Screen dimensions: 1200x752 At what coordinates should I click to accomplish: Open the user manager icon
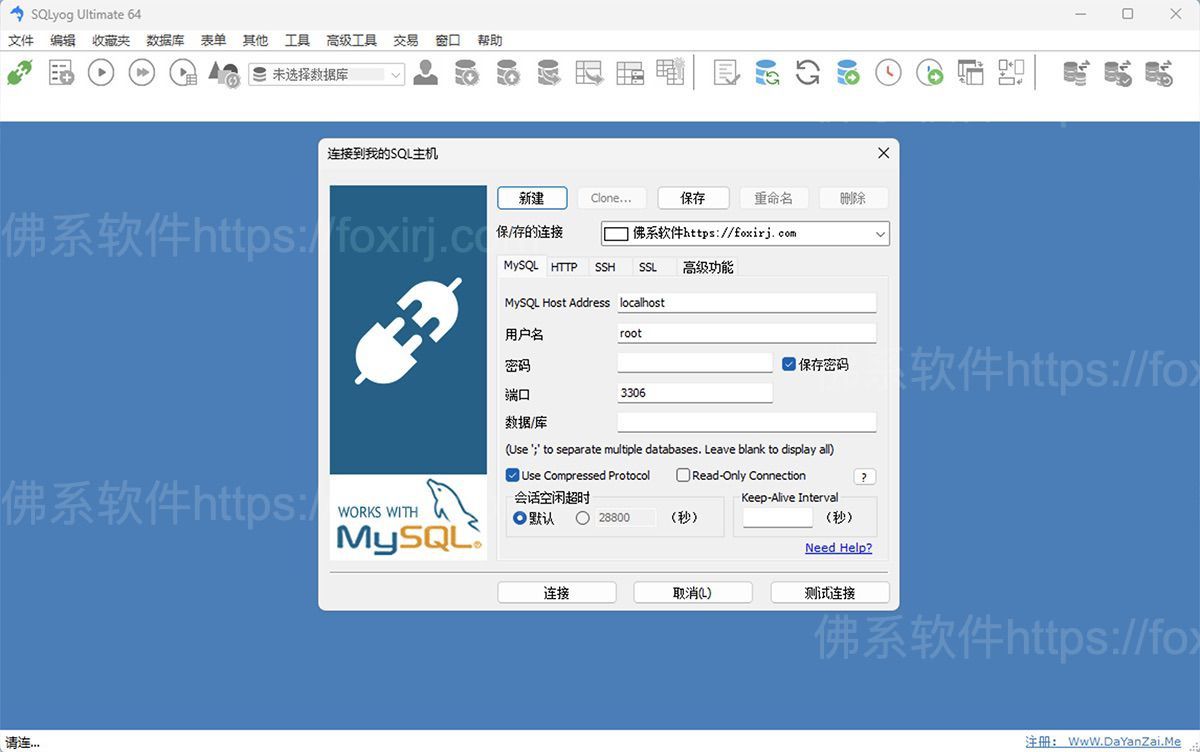[x=425, y=72]
